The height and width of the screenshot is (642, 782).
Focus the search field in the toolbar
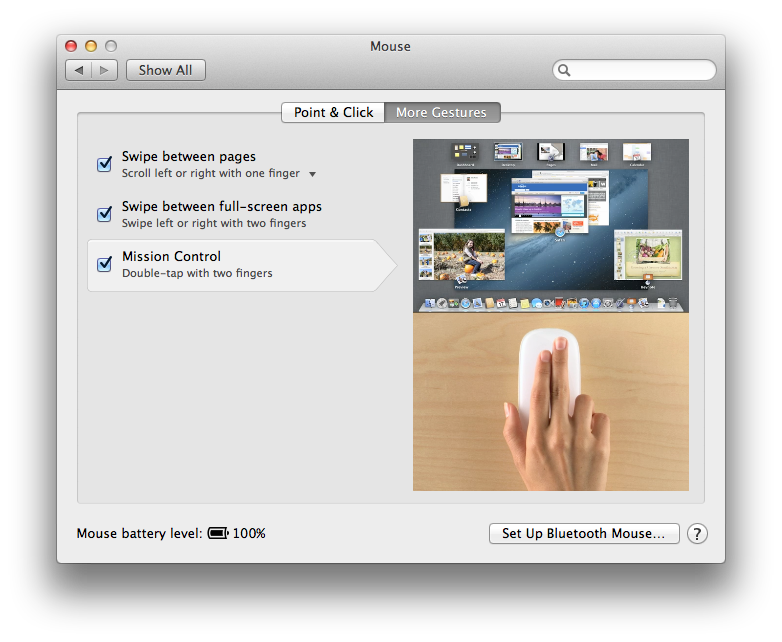(634, 70)
